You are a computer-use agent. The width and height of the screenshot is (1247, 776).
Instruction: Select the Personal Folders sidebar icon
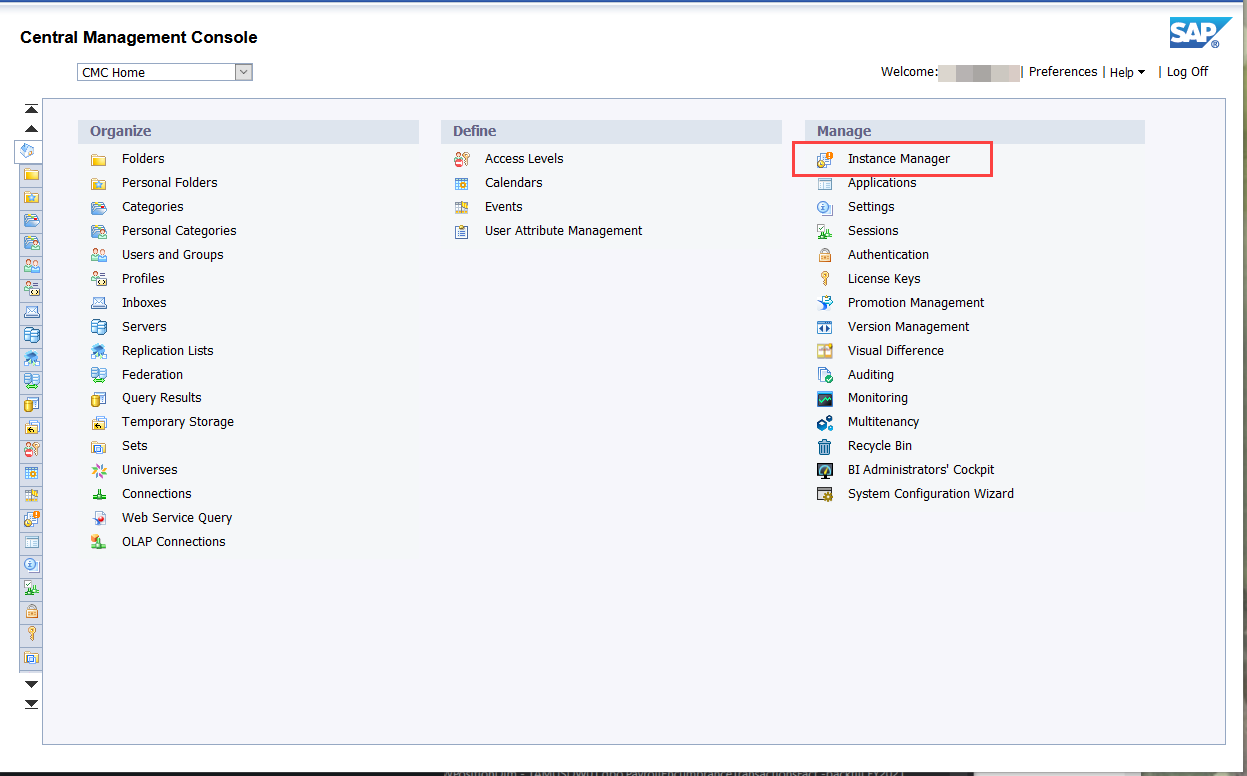point(32,197)
